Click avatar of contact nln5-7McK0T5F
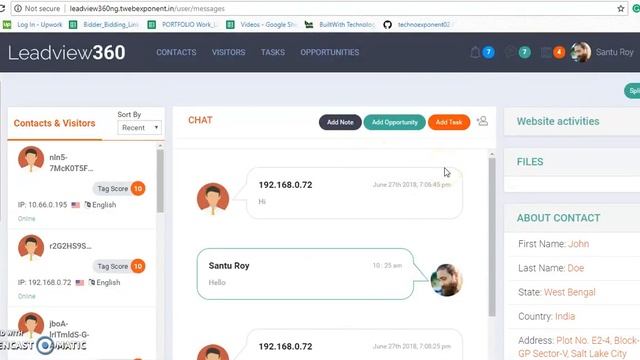 (x=31, y=159)
